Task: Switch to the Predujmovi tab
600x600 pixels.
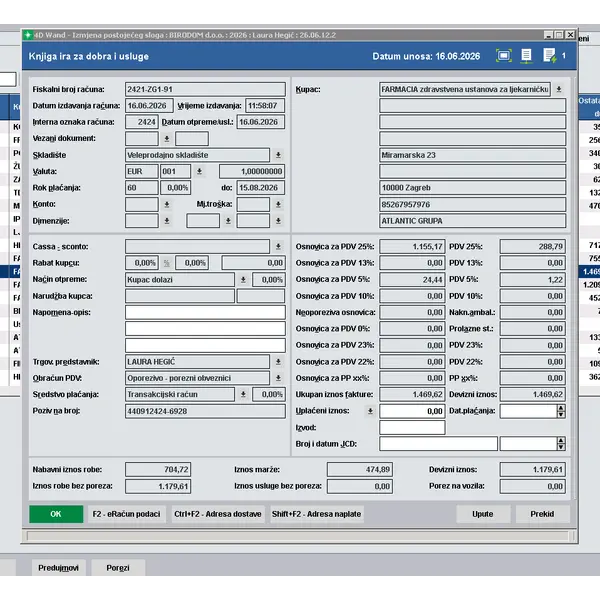Action: tap(59, 568)
